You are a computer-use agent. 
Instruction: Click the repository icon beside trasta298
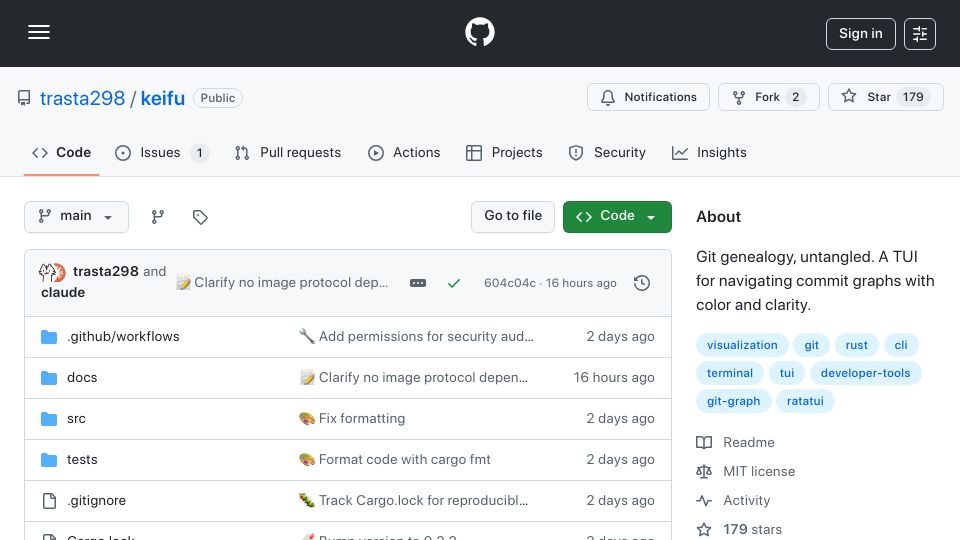pyautogui.click(x=24, y=98)
